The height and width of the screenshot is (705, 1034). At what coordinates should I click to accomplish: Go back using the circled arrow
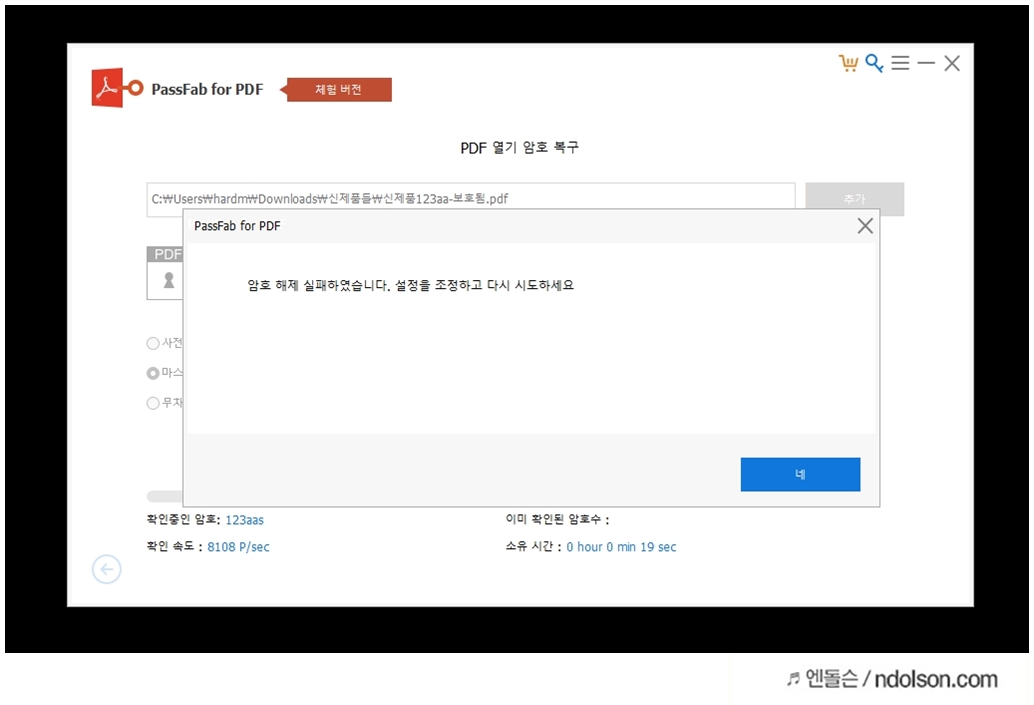coord(107,569)
